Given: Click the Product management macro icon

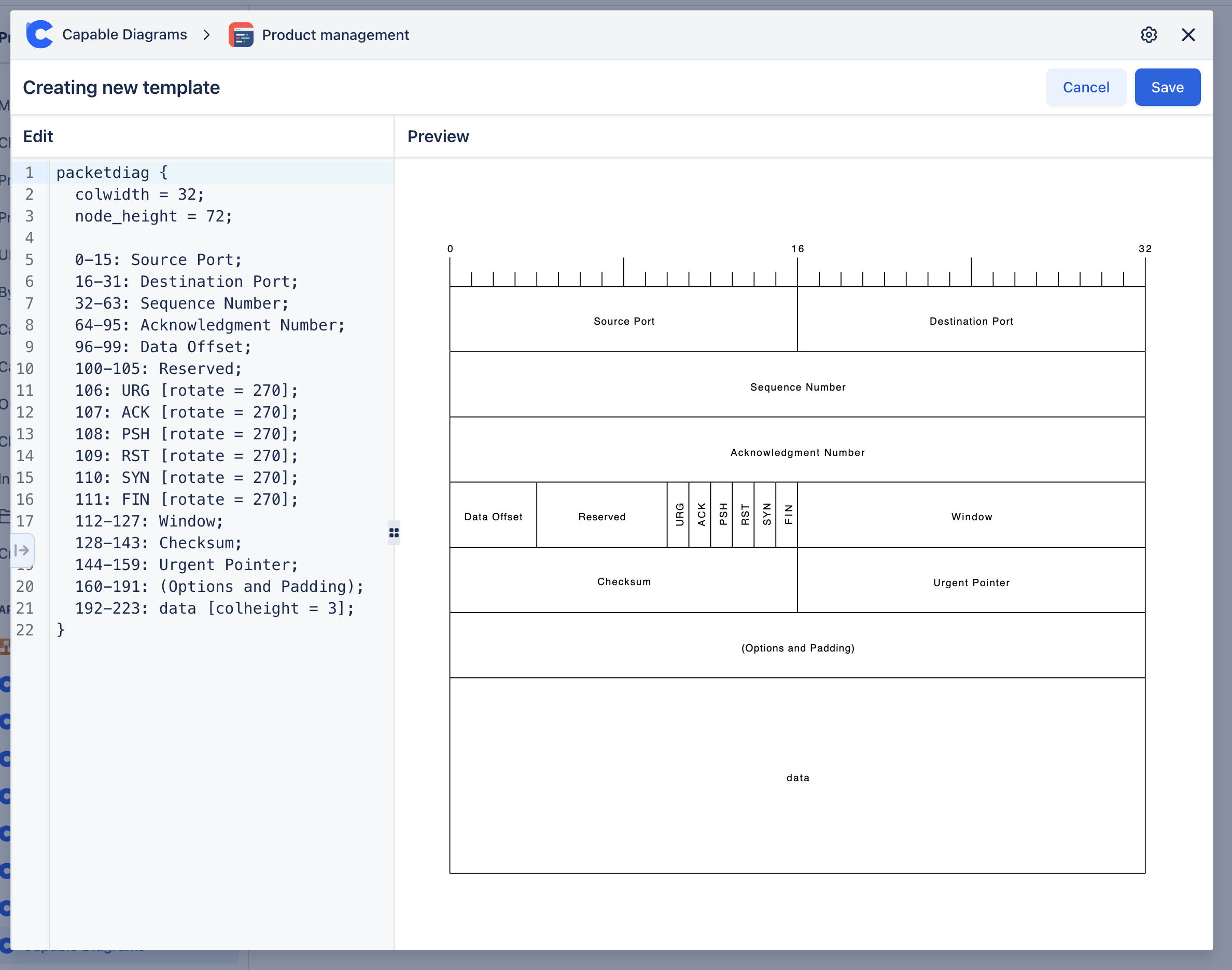Looking at the screenshot, I should (241, 35).
